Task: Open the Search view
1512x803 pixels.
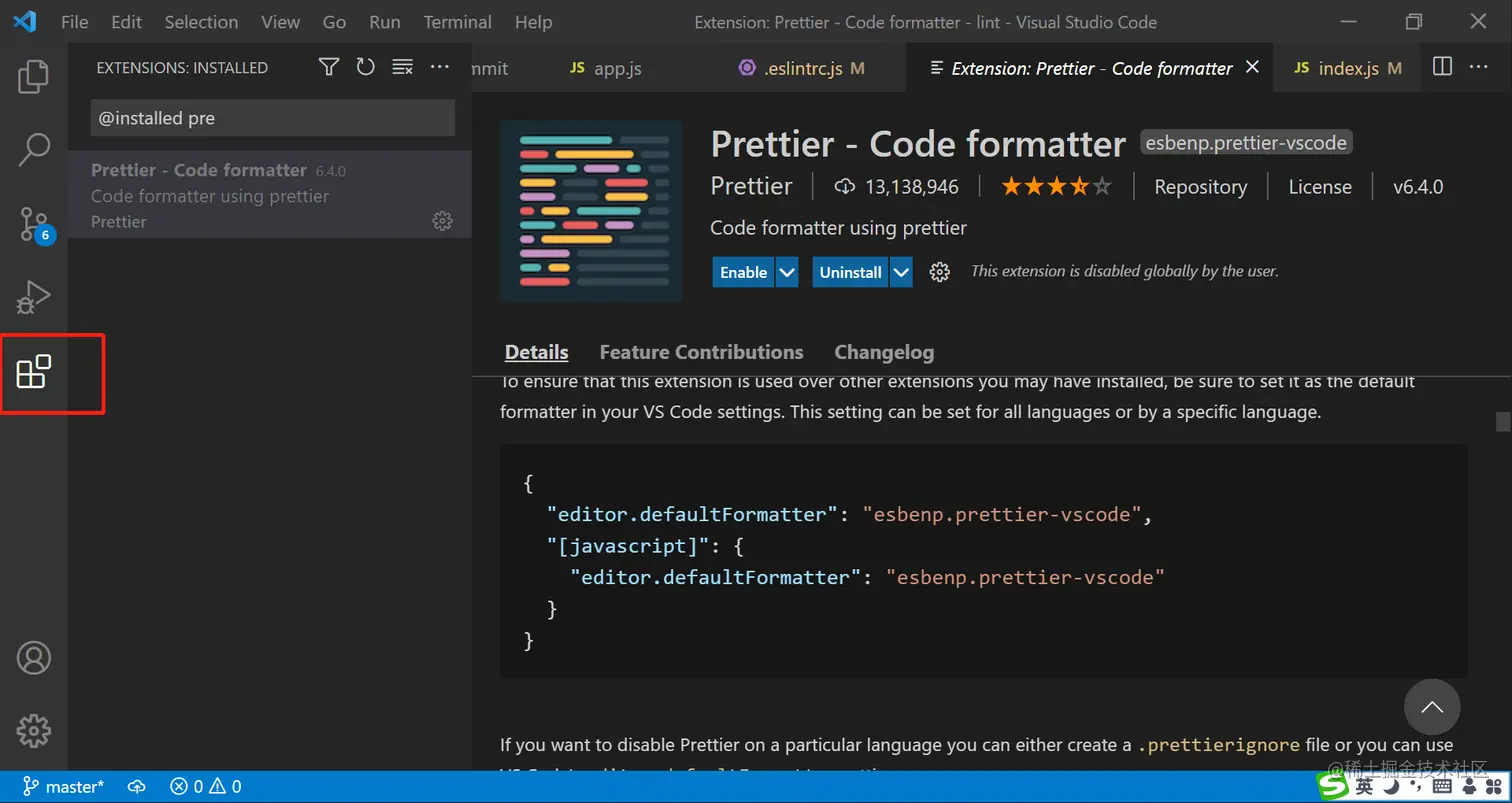Action: point(33,148)
